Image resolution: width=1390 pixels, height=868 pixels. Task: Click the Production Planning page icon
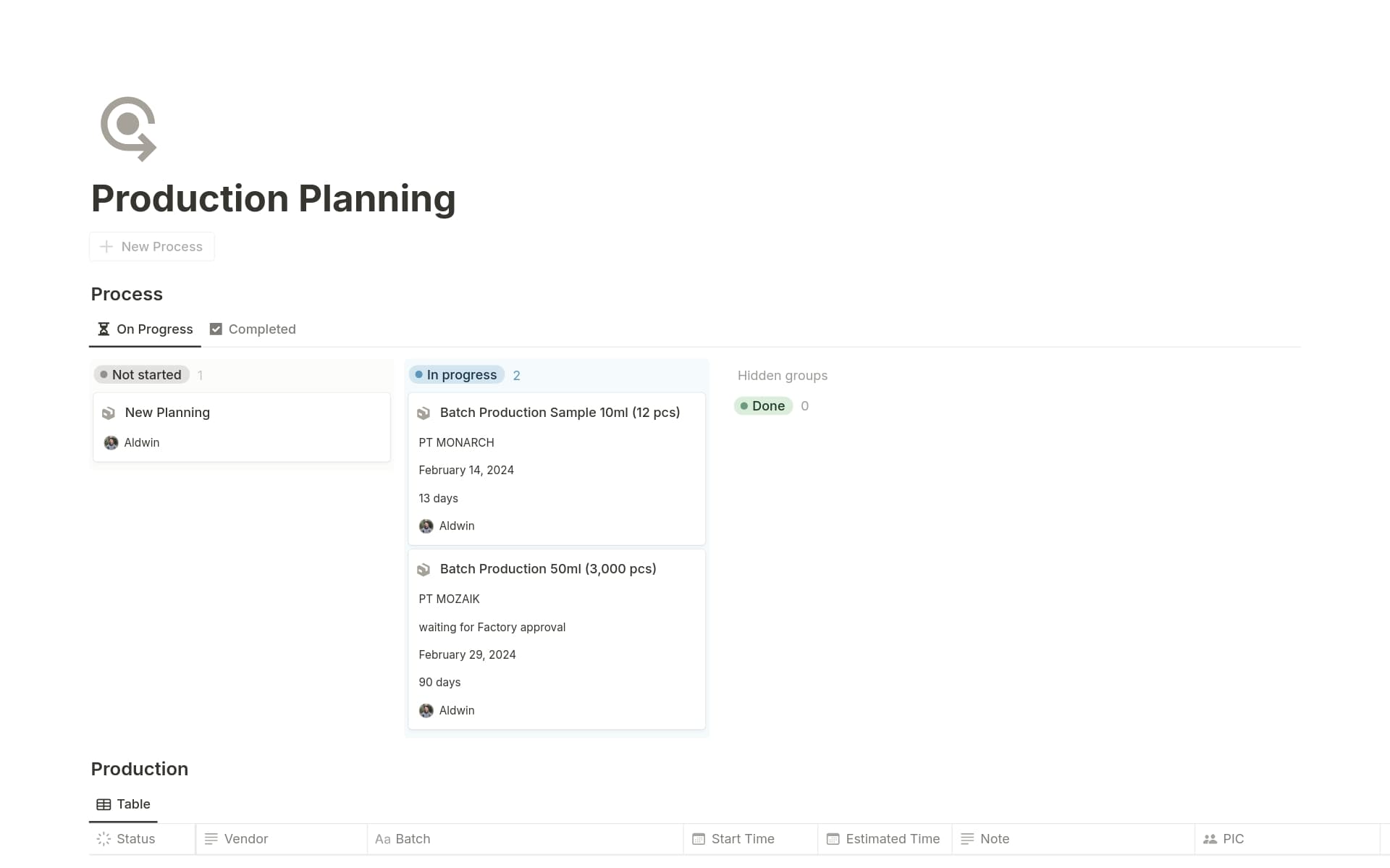pyautogui.click(x=127, y=128)
